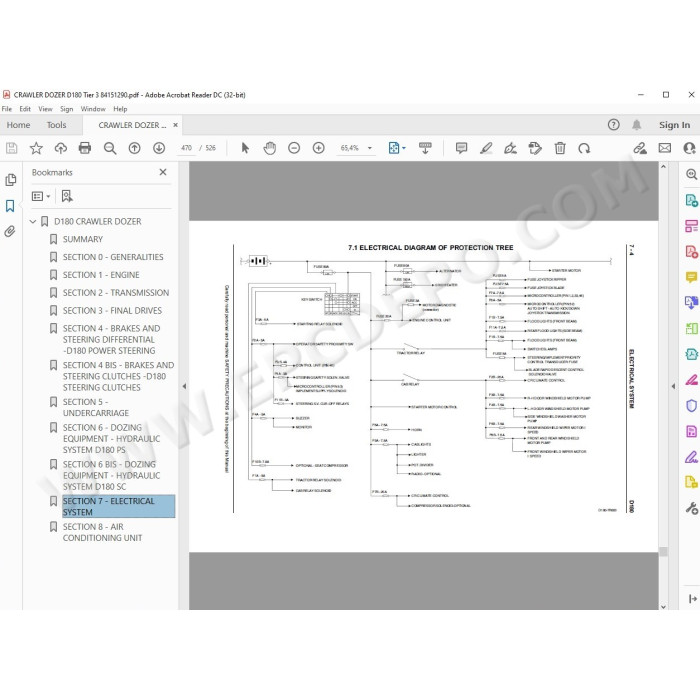
Task: Find current bookmark icon
Action: click(67, 196)
